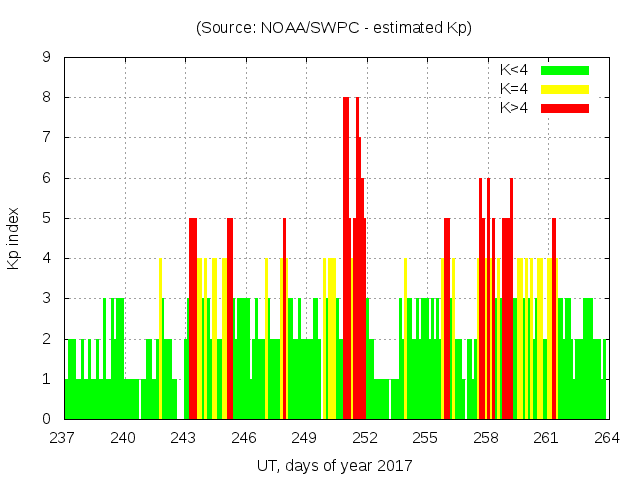Image resolution: width=640 pixels, height=480 pixels.
Task: Select the 243 tick label on x-axis
Action: tap(184, 438)
